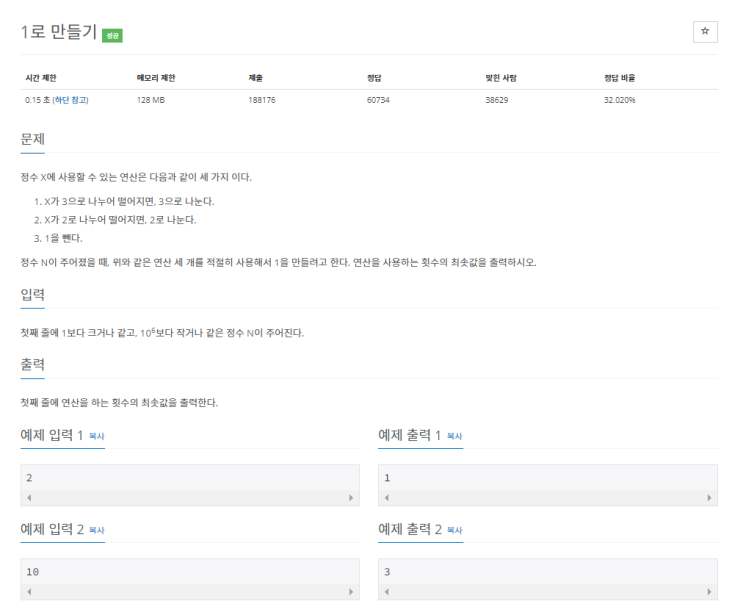Click right scroll arrow of example input 2
The height and width of the screenshot is (615, 743).
pyautogui.click(x=351, y=592)
